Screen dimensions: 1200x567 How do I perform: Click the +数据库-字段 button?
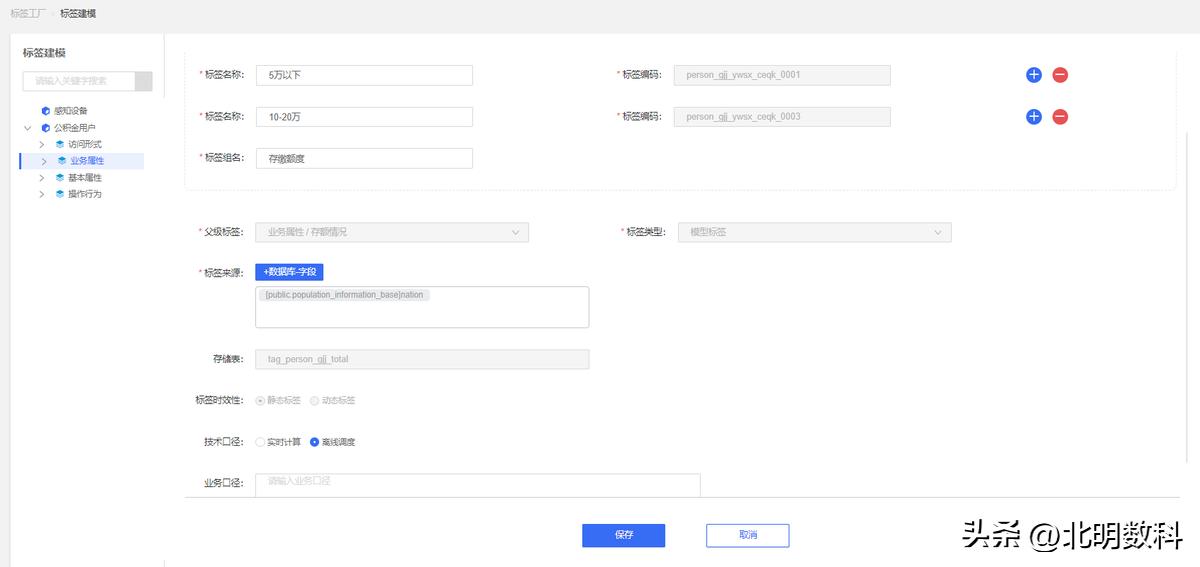tap(289, 272)
